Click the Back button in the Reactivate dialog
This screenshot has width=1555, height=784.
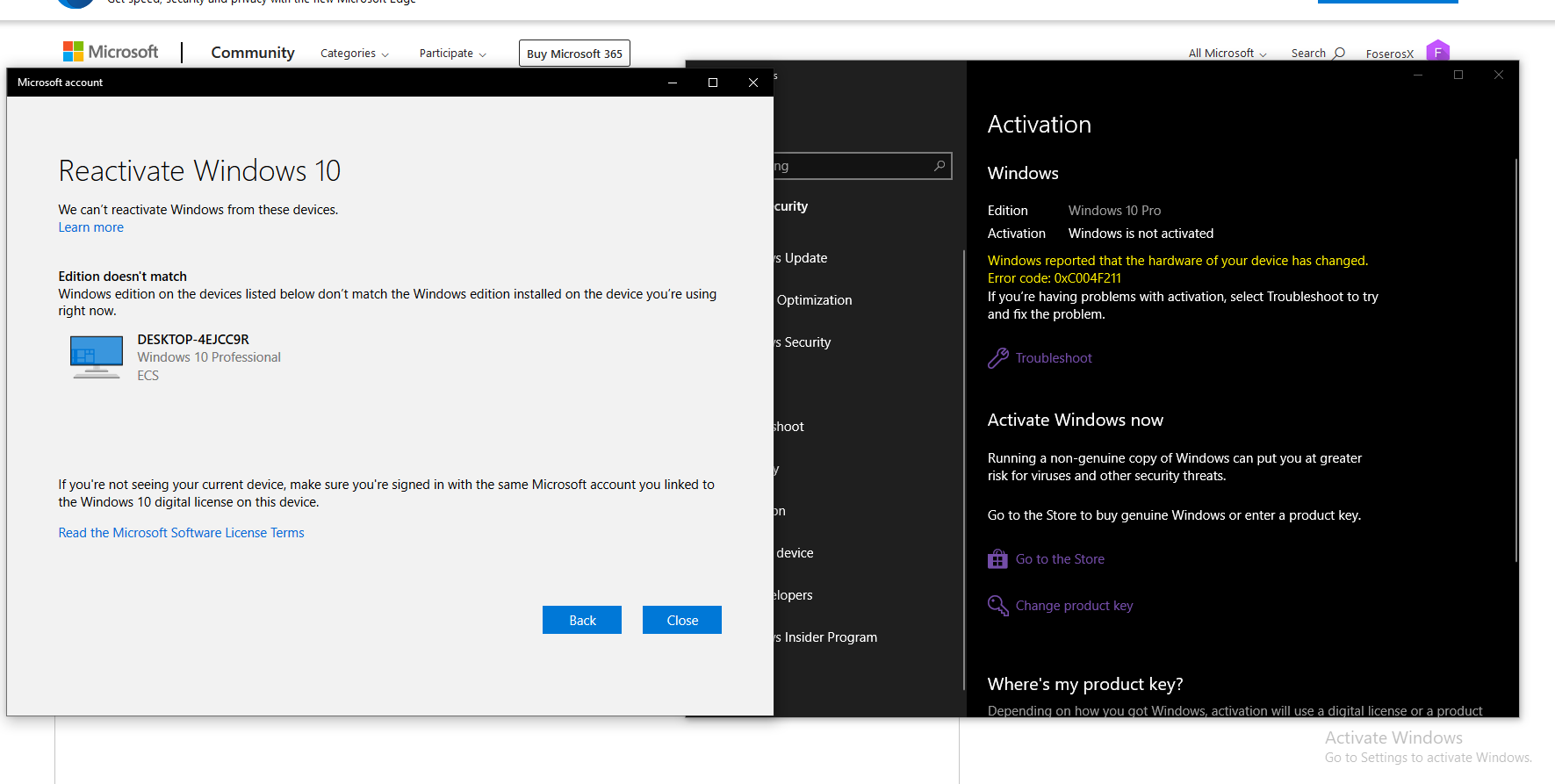pos(582,620)
